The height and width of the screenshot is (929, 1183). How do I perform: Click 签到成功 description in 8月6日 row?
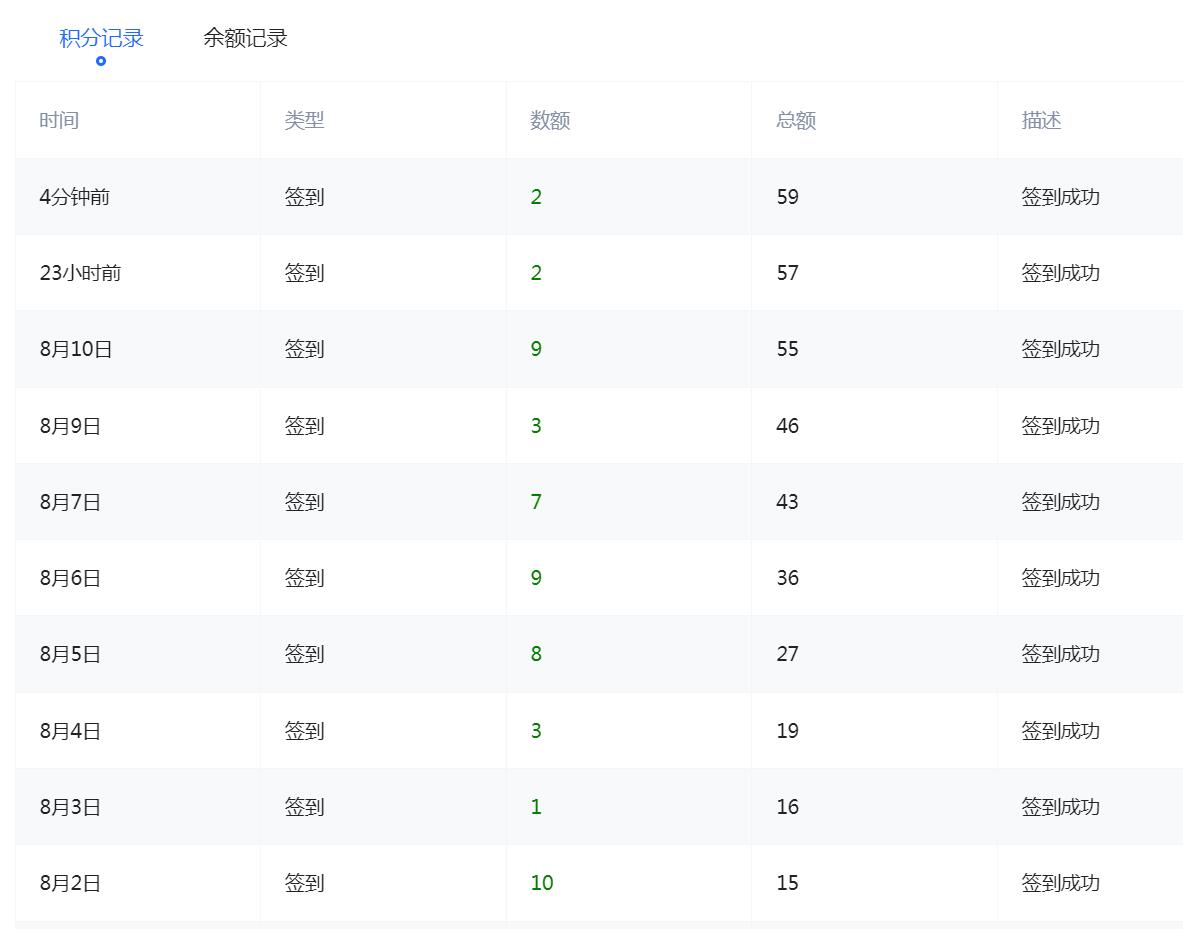pyautogui.click(x=1061, y=578)
